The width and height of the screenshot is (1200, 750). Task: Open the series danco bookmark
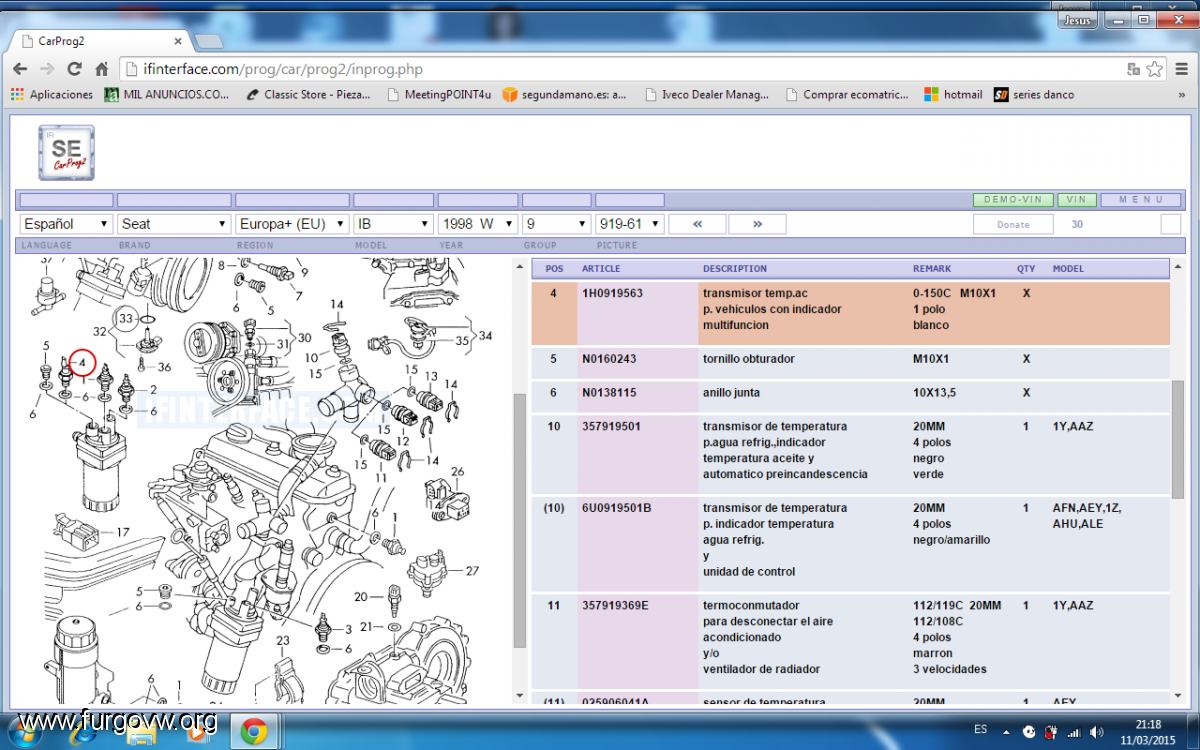point(1034,95)
